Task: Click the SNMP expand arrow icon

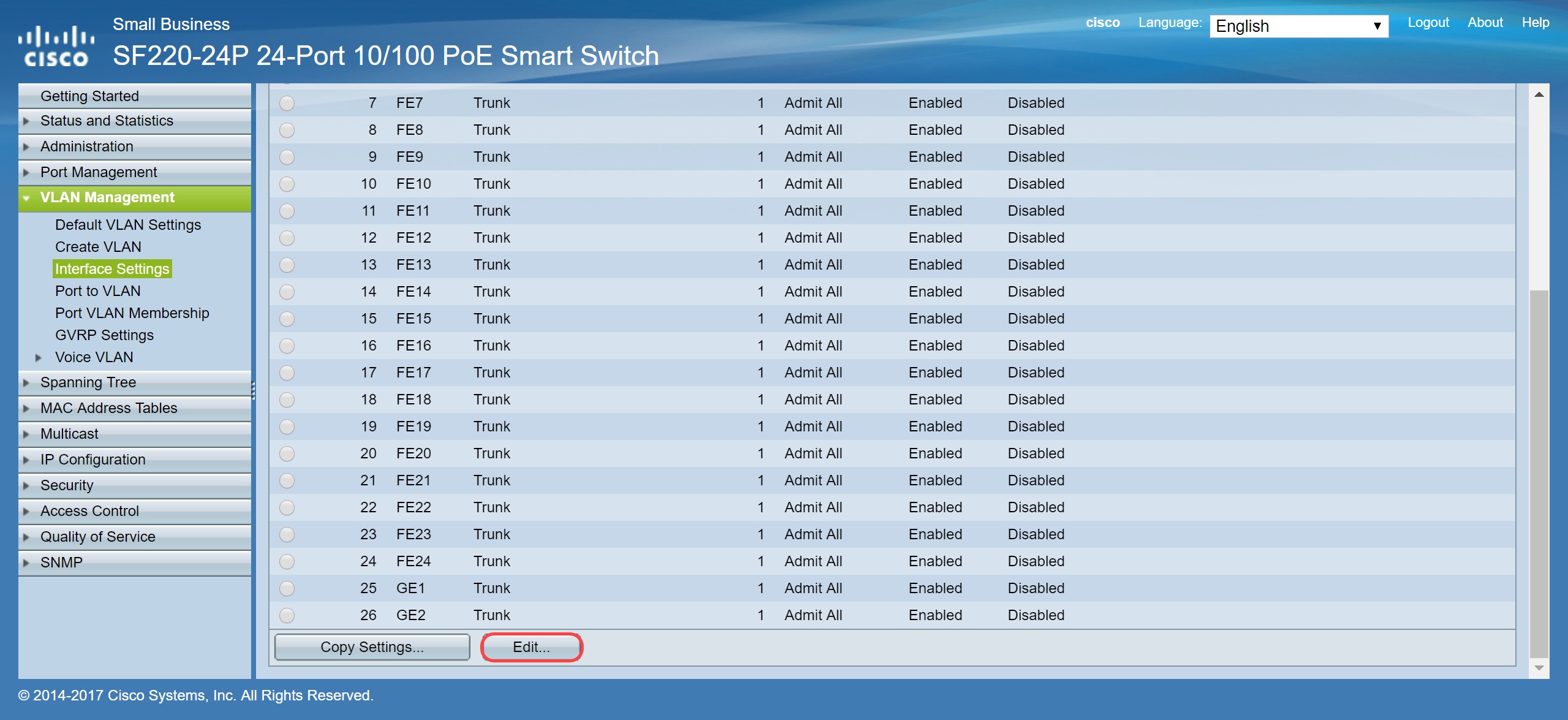Action: tap(26, 563)
